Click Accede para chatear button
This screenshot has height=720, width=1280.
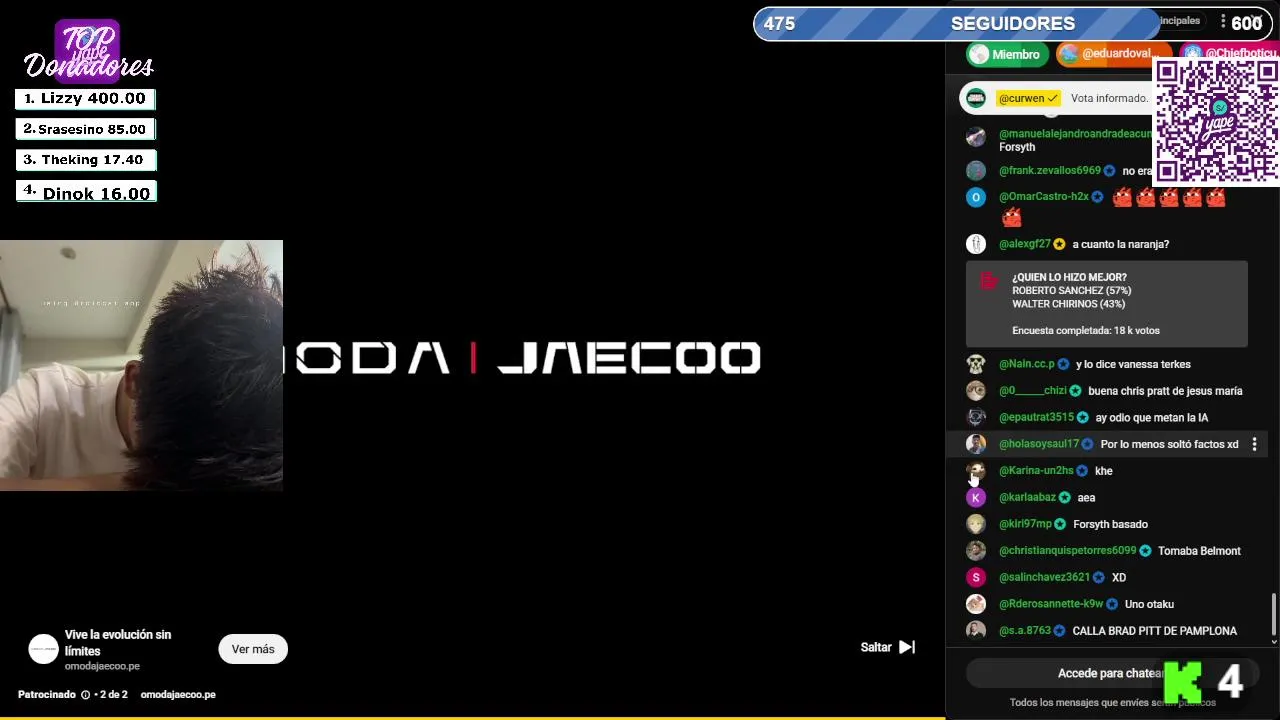point(1110,673)
